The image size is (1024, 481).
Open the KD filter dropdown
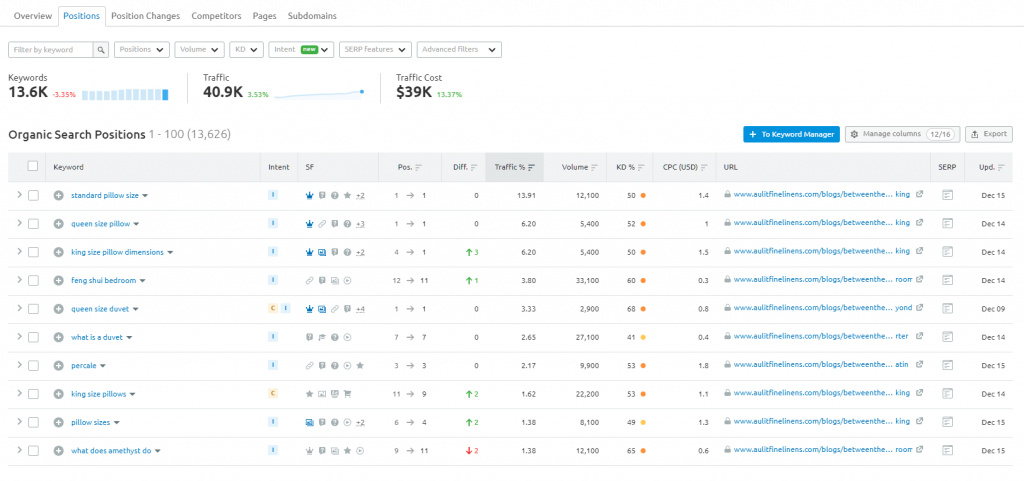pyautogui.click(x=247, y=50)
